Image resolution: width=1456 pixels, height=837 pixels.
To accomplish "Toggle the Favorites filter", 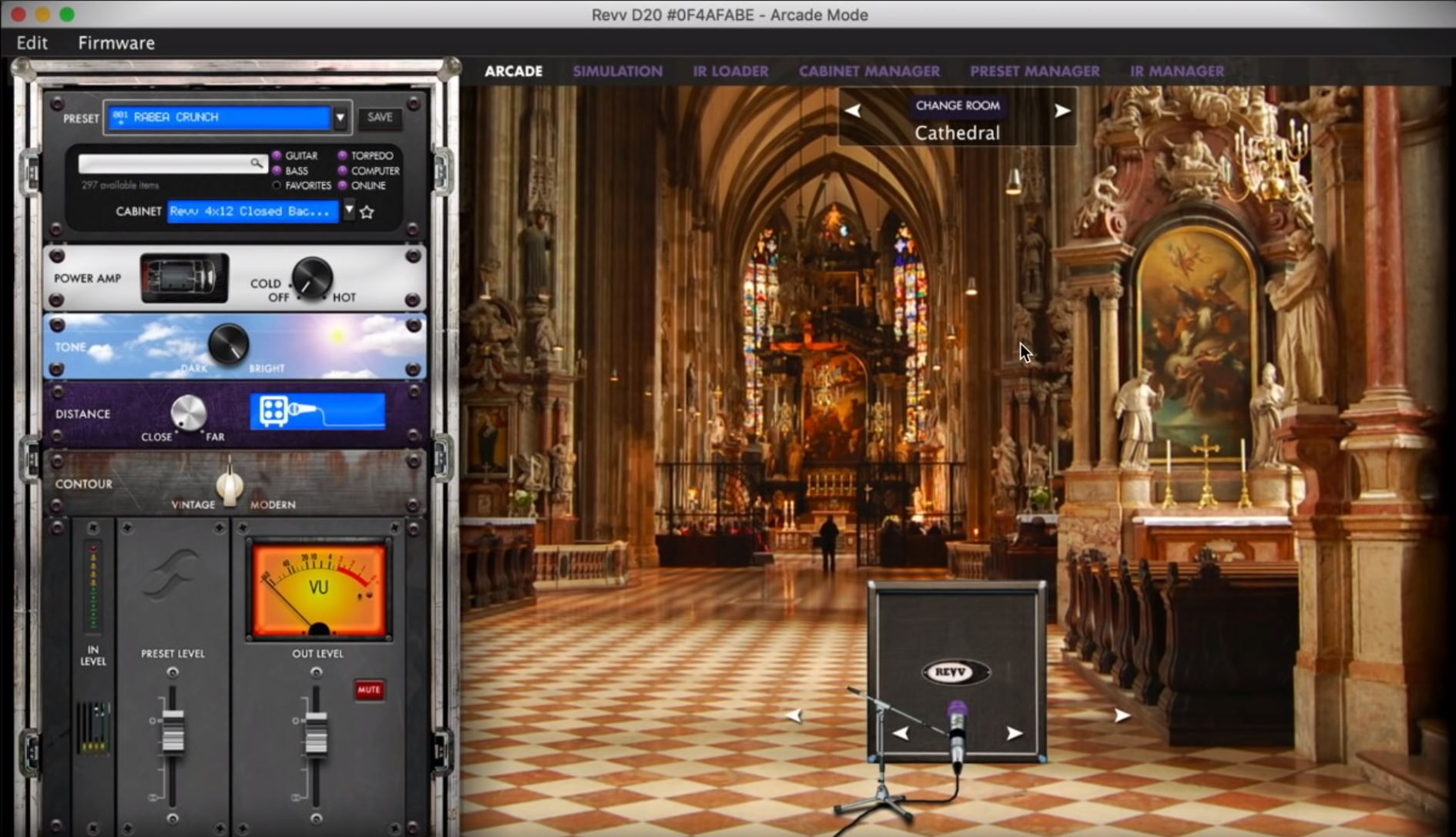I will pos(277,186).
